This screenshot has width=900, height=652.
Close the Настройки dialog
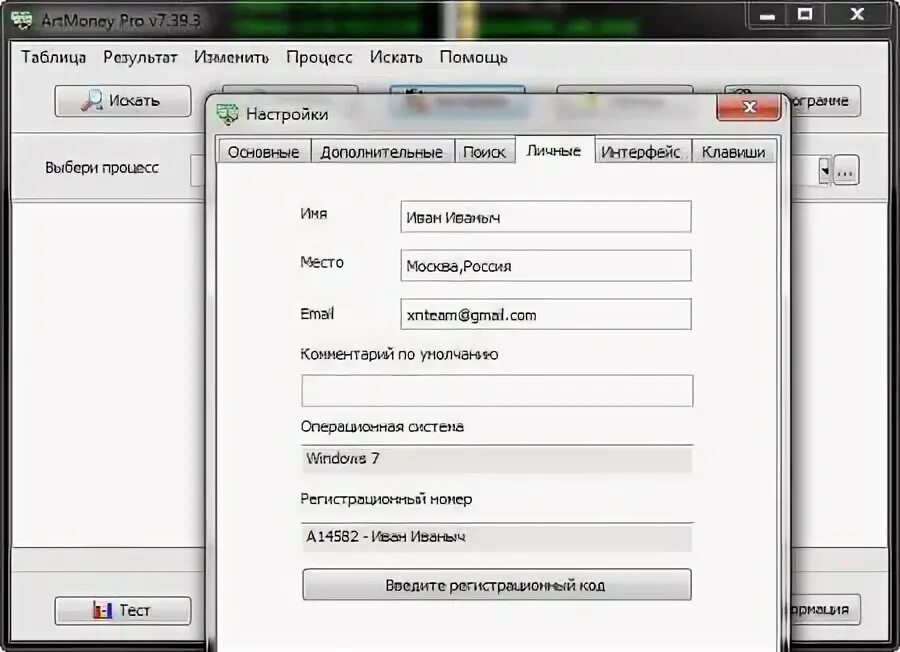click(748, 107)
